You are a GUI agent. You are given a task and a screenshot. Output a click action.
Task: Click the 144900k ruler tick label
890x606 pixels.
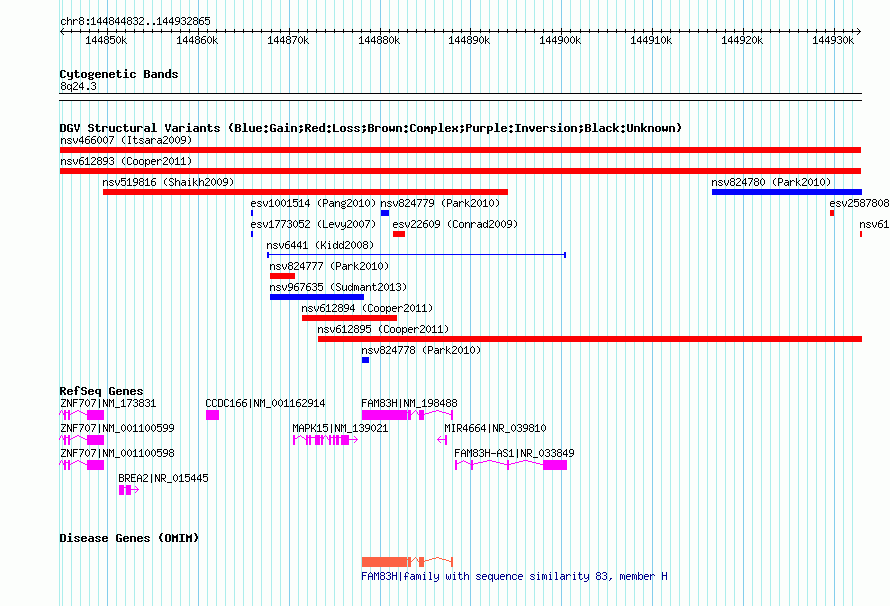[x=560, y=40]
